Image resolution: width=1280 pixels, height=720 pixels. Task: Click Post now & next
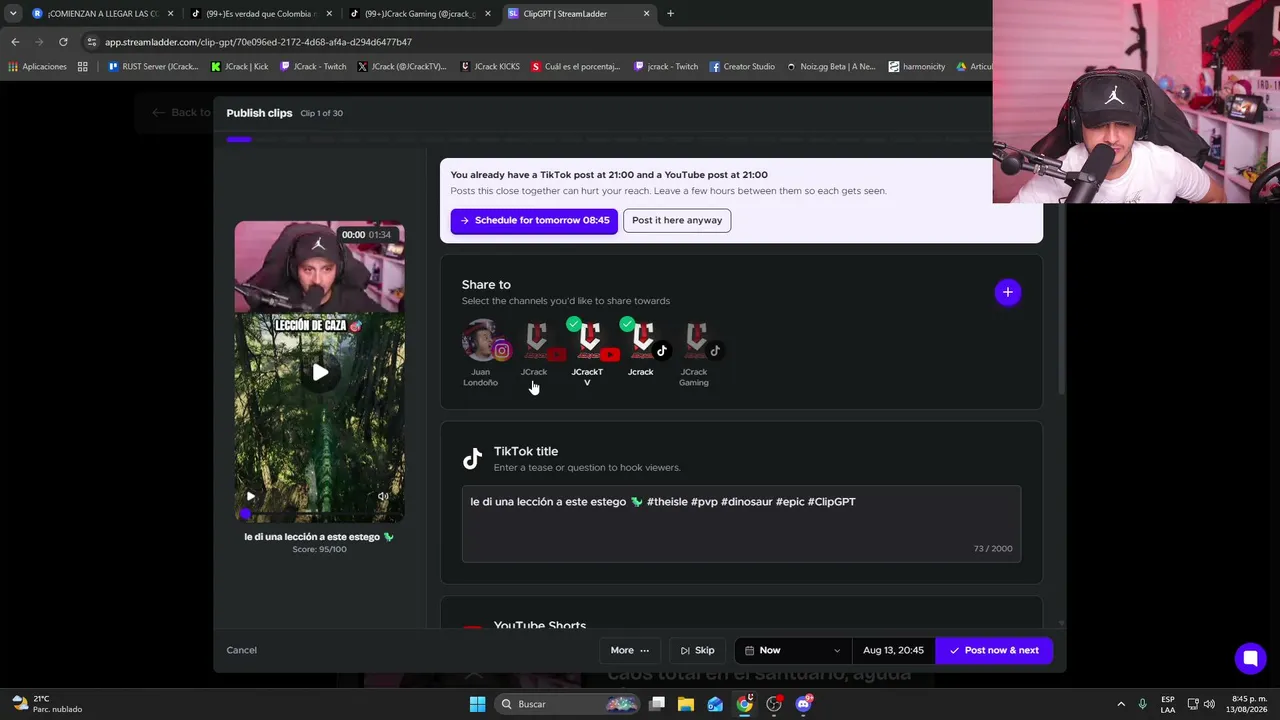click(994, 650)
